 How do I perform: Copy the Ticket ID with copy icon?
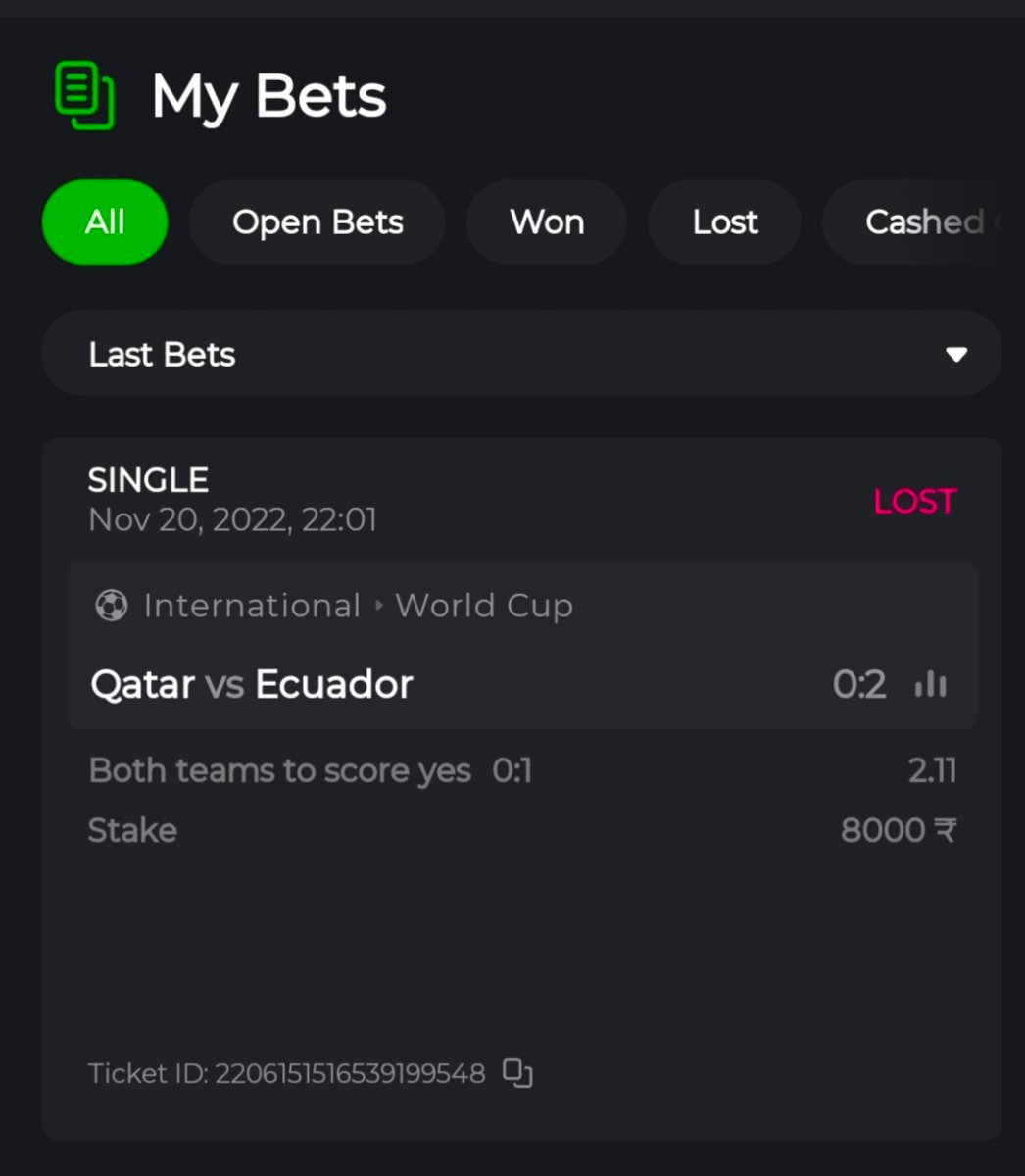[x=517, y=1073]
